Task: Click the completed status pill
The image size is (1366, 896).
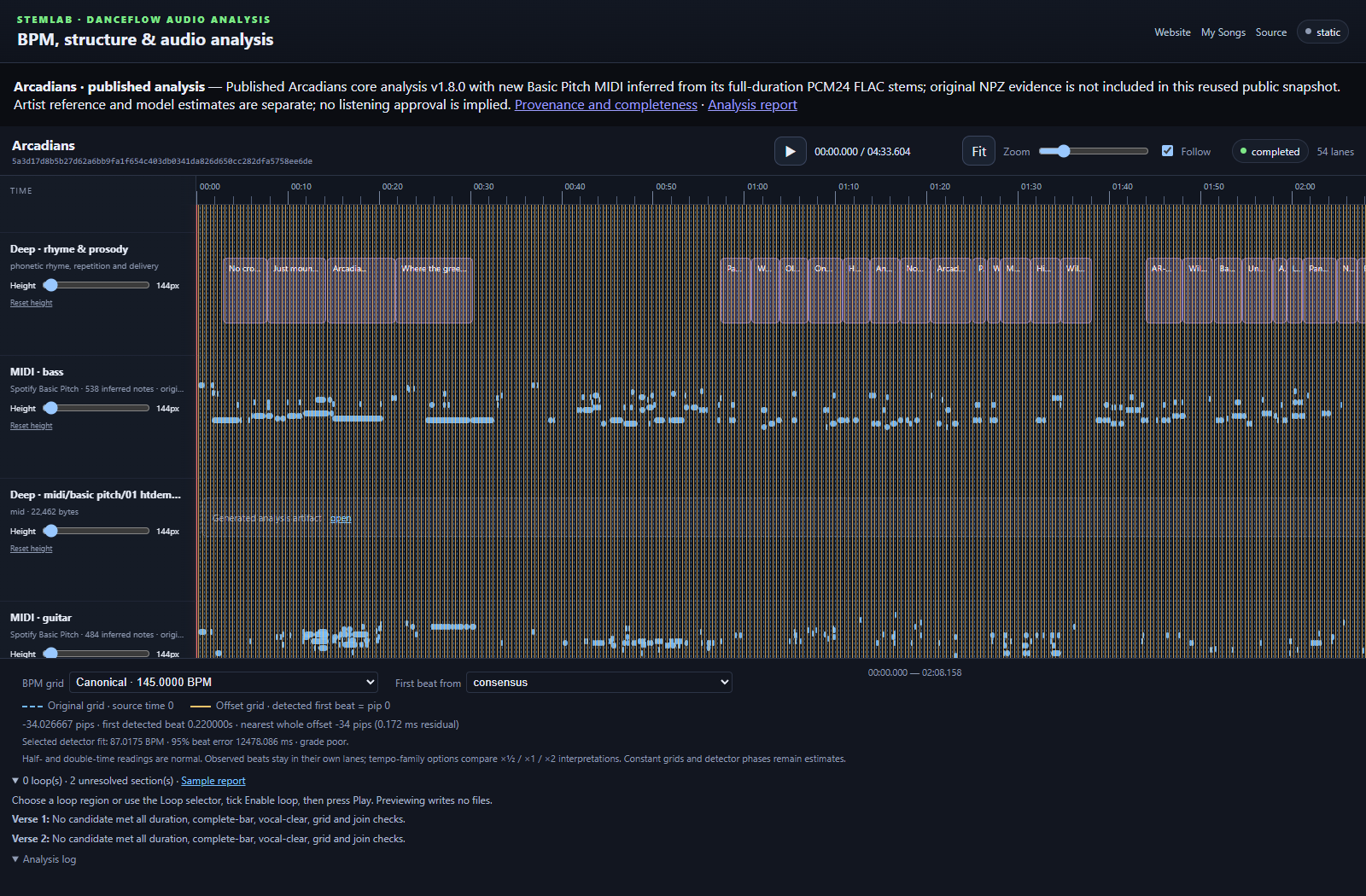Action: tap(1270, 152)
